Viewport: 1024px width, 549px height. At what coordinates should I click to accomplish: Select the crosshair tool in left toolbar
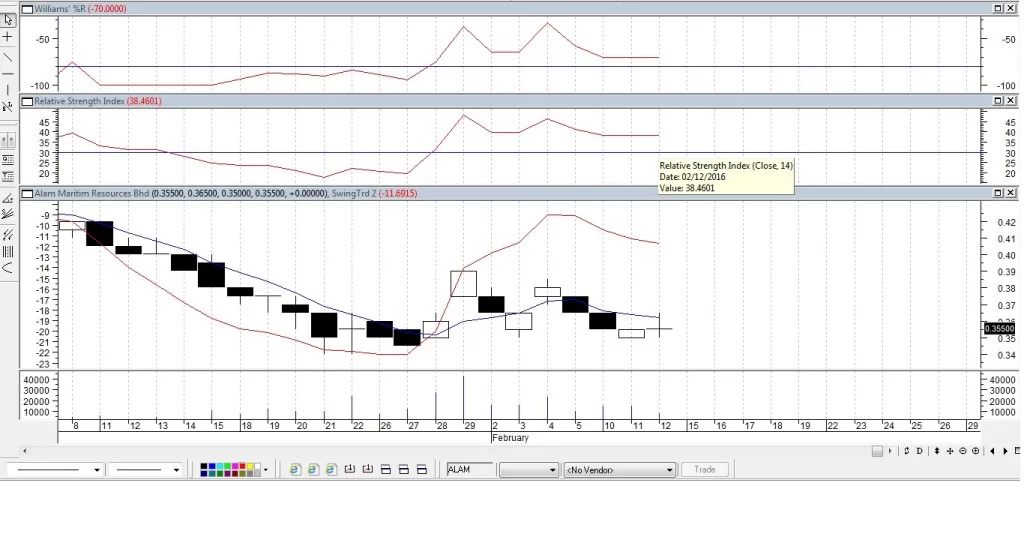click(x=7, y=37)
